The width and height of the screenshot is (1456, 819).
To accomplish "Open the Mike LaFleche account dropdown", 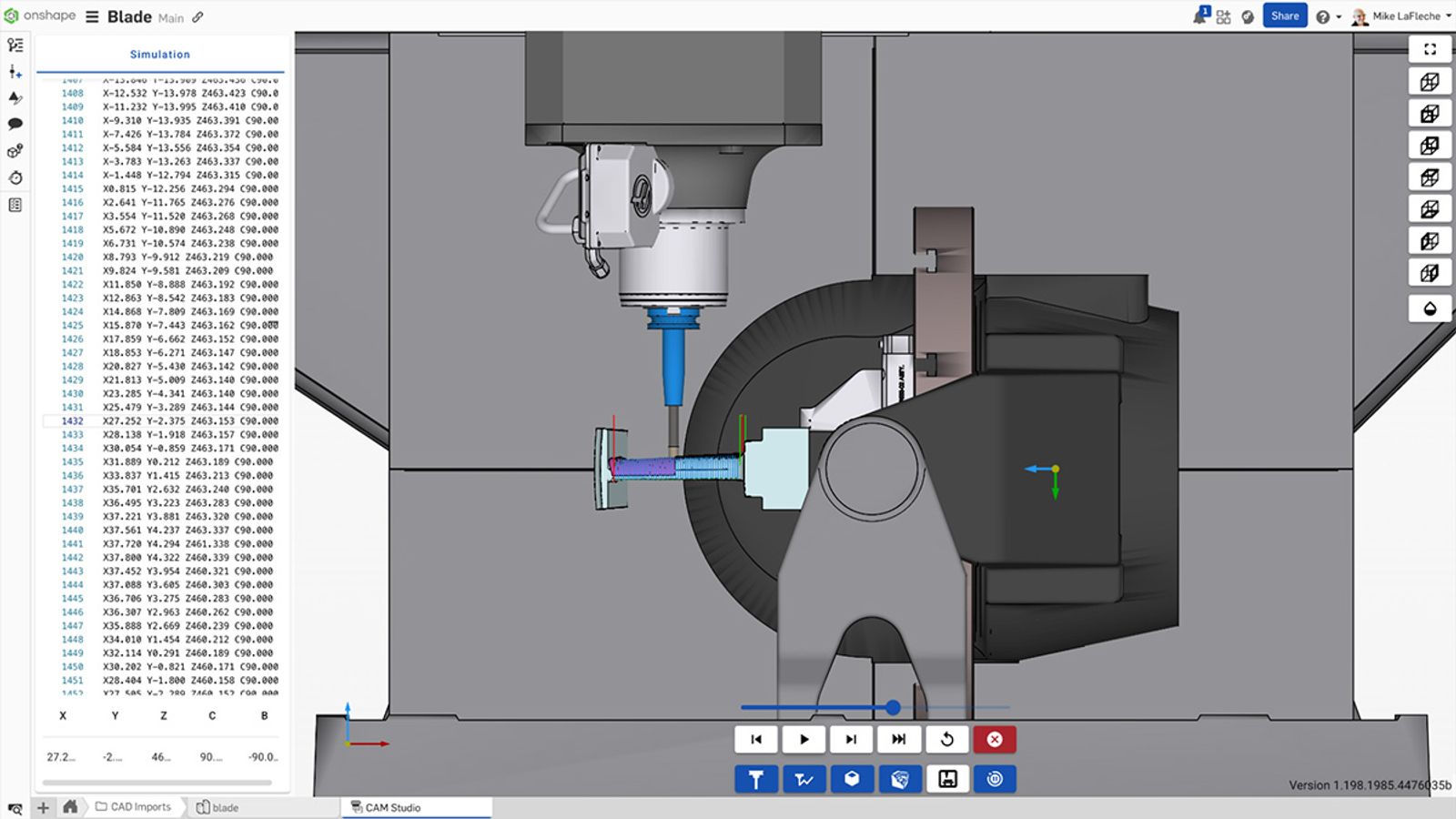I will pos(1402,16).
